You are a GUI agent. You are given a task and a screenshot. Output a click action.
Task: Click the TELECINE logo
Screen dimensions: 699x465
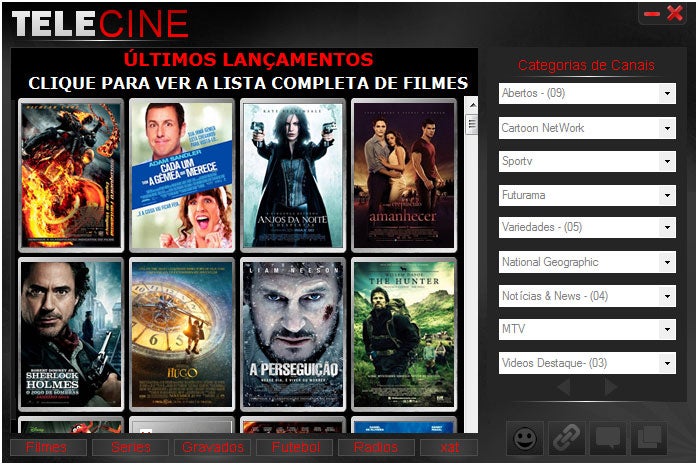click(x=100, y=24)
